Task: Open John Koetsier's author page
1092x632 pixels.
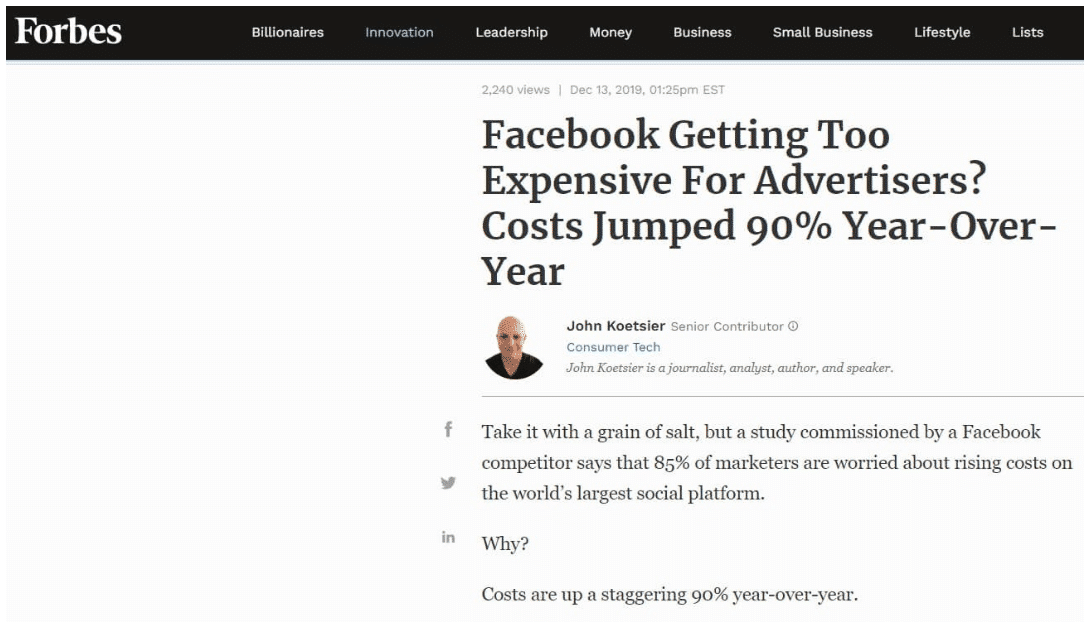Action: coord(616,325)
